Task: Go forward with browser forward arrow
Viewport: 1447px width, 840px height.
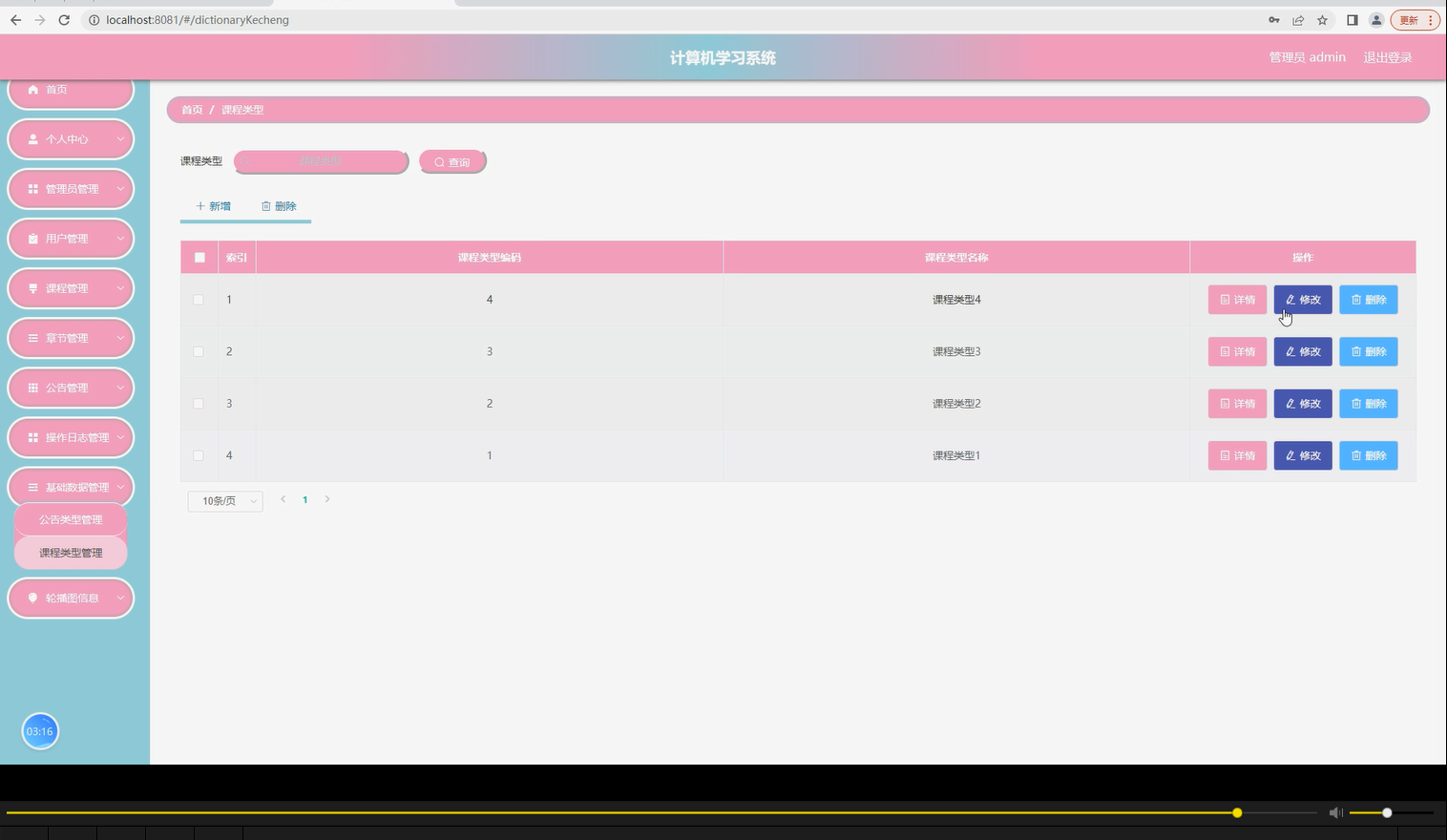Action: click(39, 20)
